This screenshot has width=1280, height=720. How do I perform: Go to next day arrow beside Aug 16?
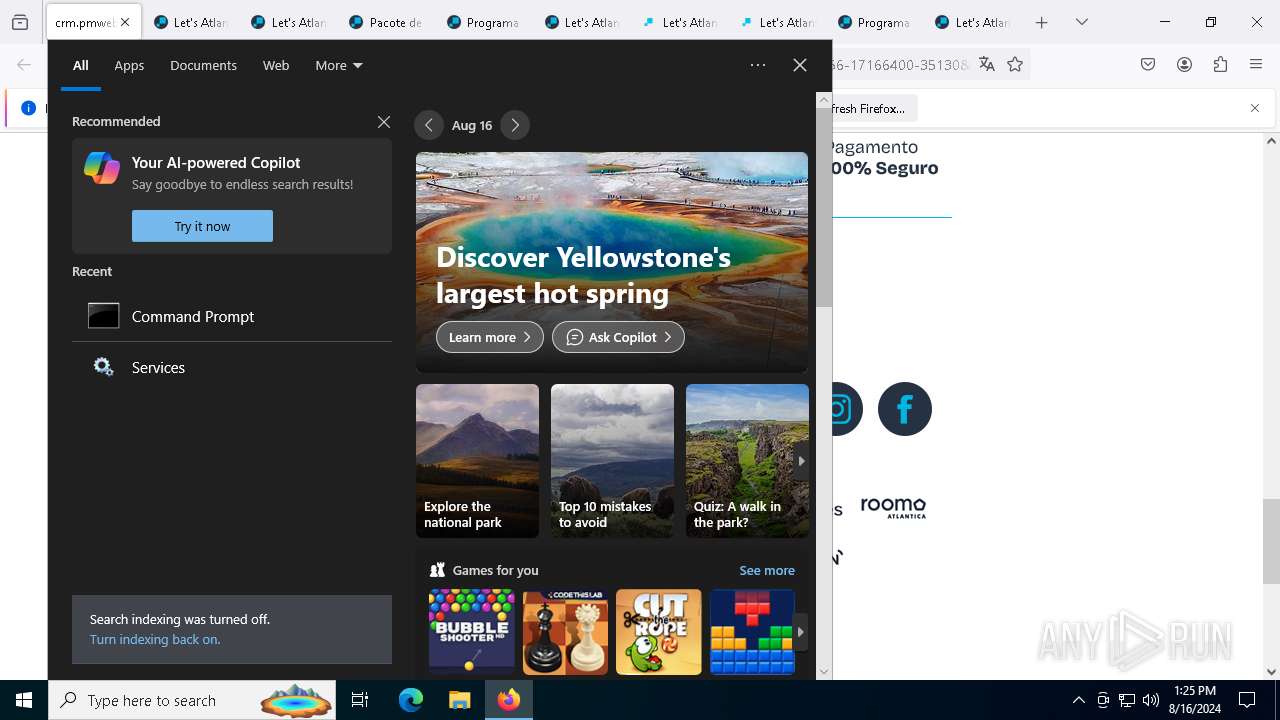tap(515, 125)
